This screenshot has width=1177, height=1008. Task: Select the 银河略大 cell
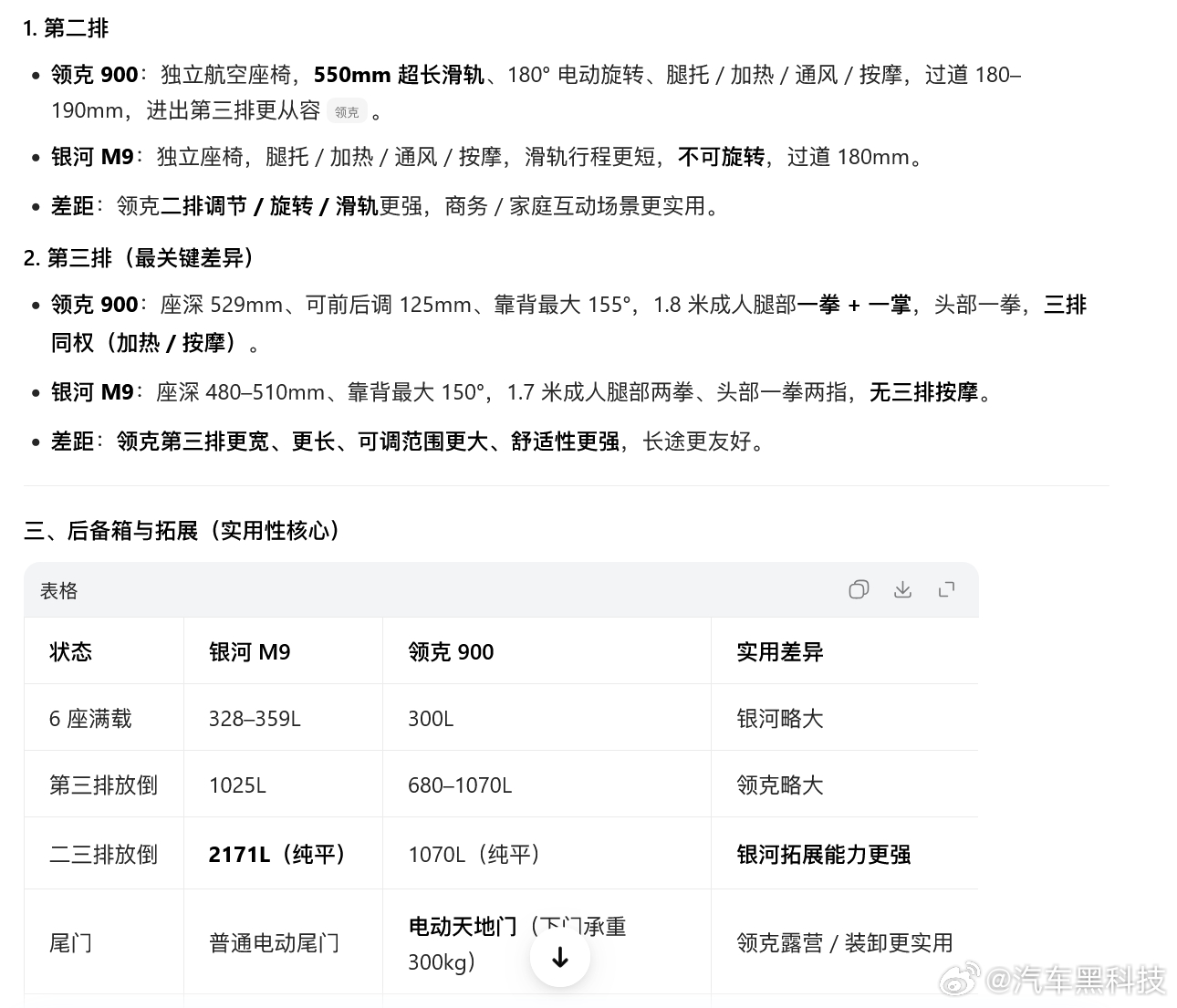click(780, 718)
